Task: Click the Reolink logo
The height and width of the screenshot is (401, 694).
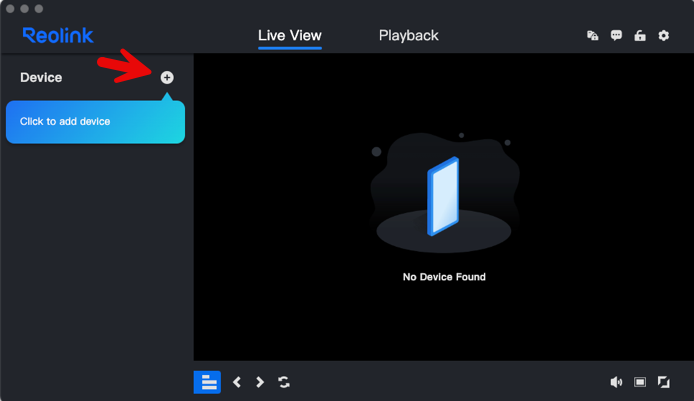Action: 58,35
